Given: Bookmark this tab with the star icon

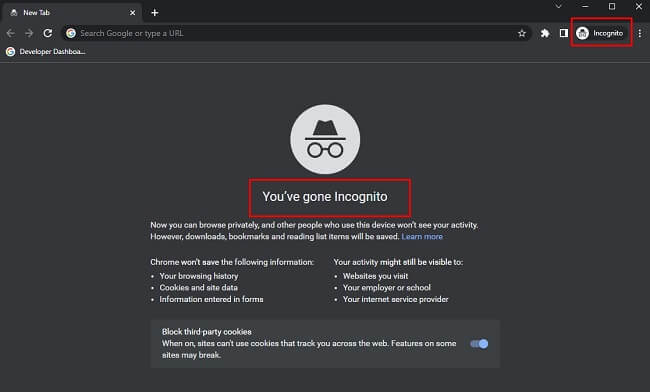Looking at the screenshot, I should pyautogui.click(x=521, y=33).
